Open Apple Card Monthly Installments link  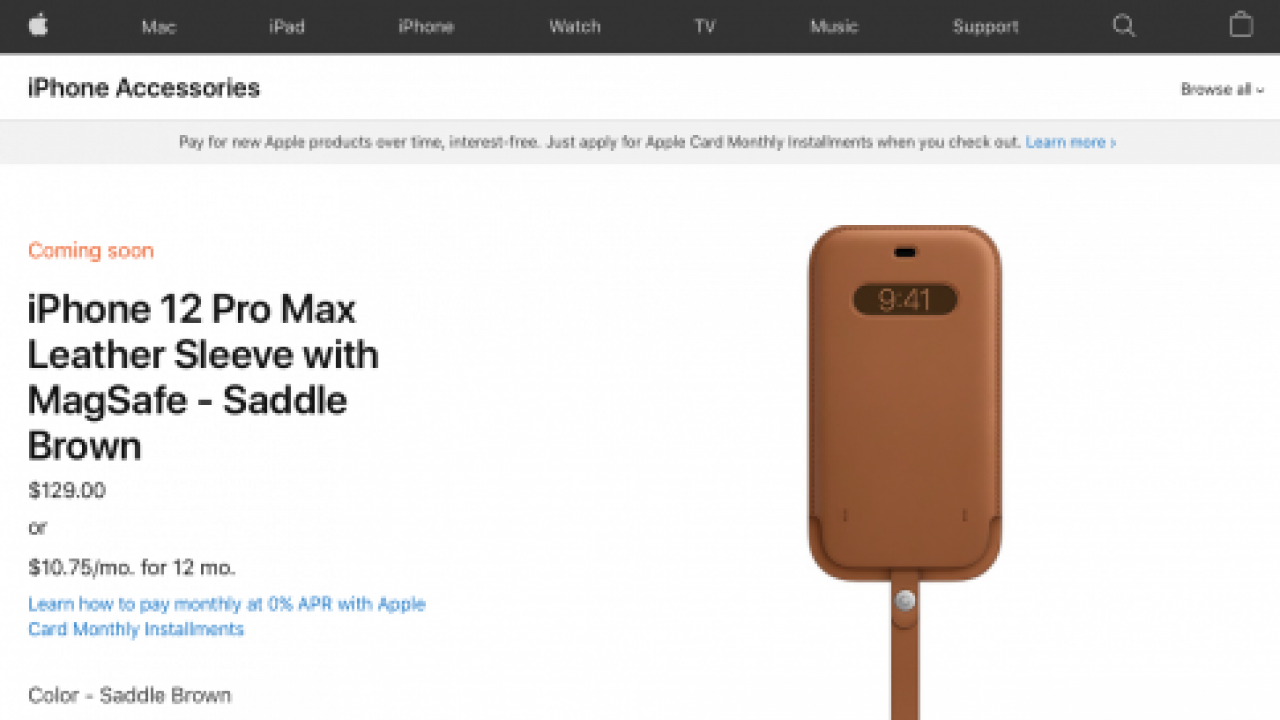pyautogui.click(x=227, y=617)
